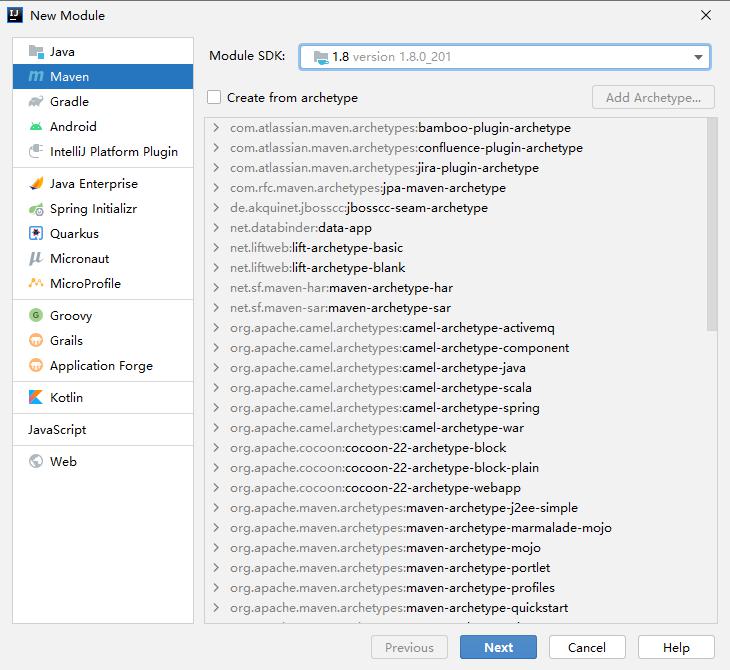Select maven-archetype-j2ee-simple row

(x=456, y=508)
